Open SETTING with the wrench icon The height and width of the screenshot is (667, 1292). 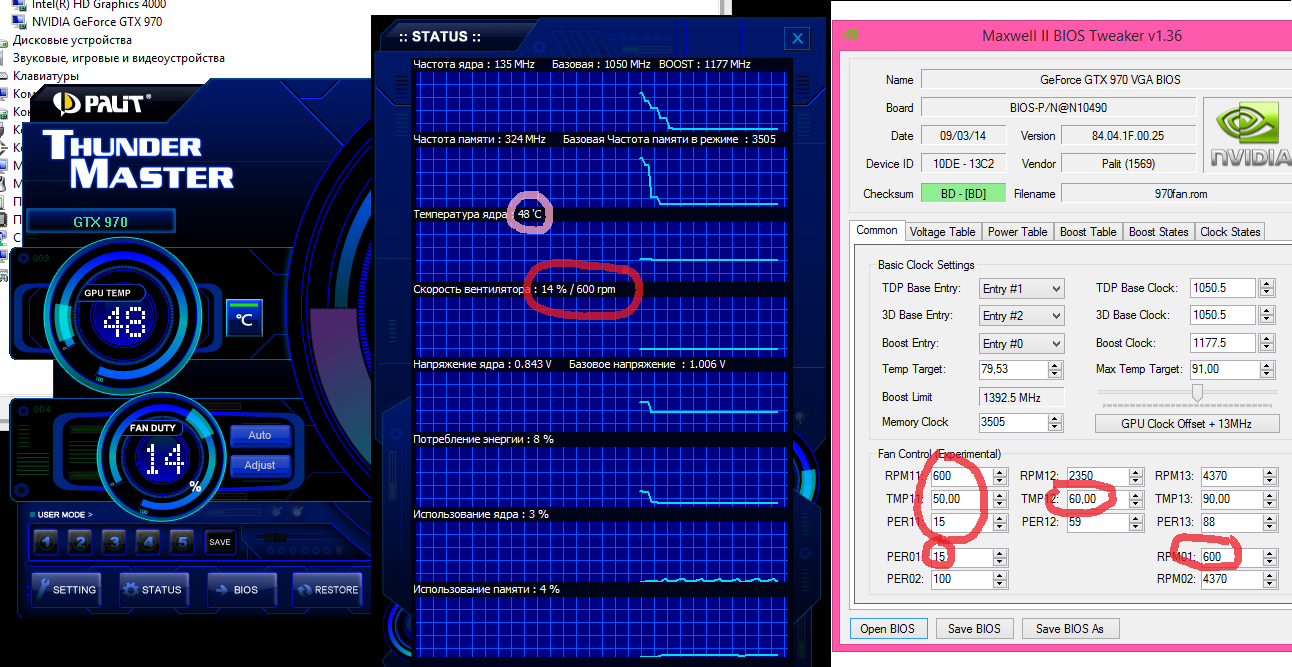point(66,589)
